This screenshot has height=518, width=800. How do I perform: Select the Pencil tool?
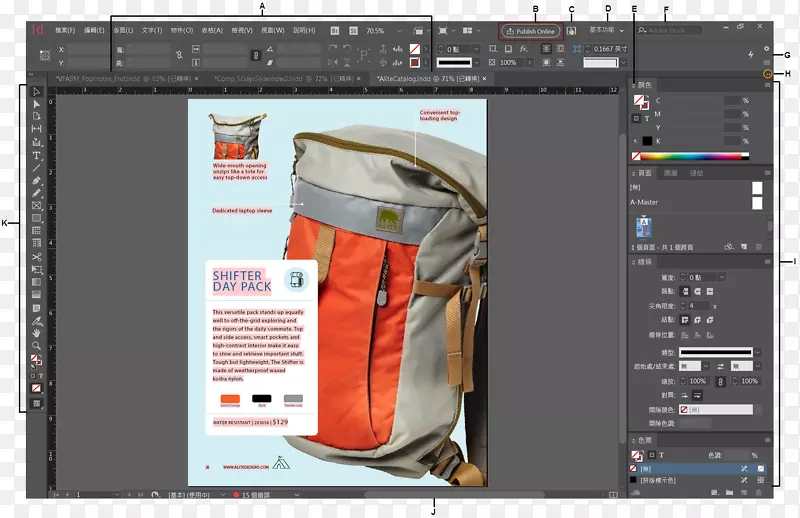(36, 193)
